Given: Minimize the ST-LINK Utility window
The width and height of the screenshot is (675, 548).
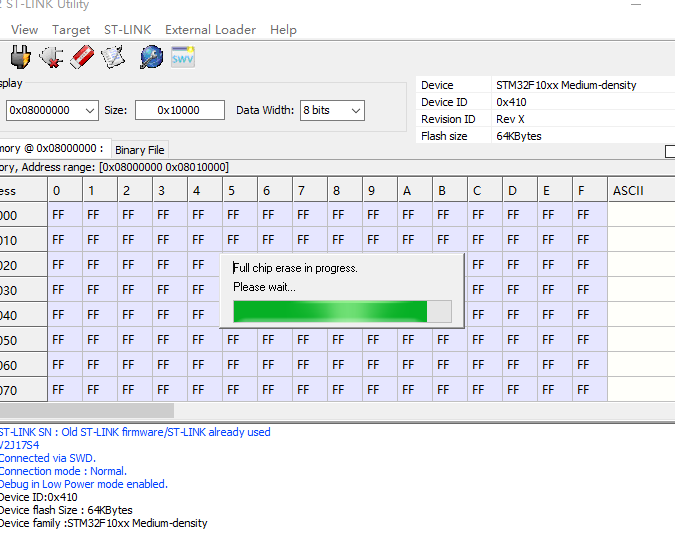Looking at the screenshot, I should (x=636, y=5).
